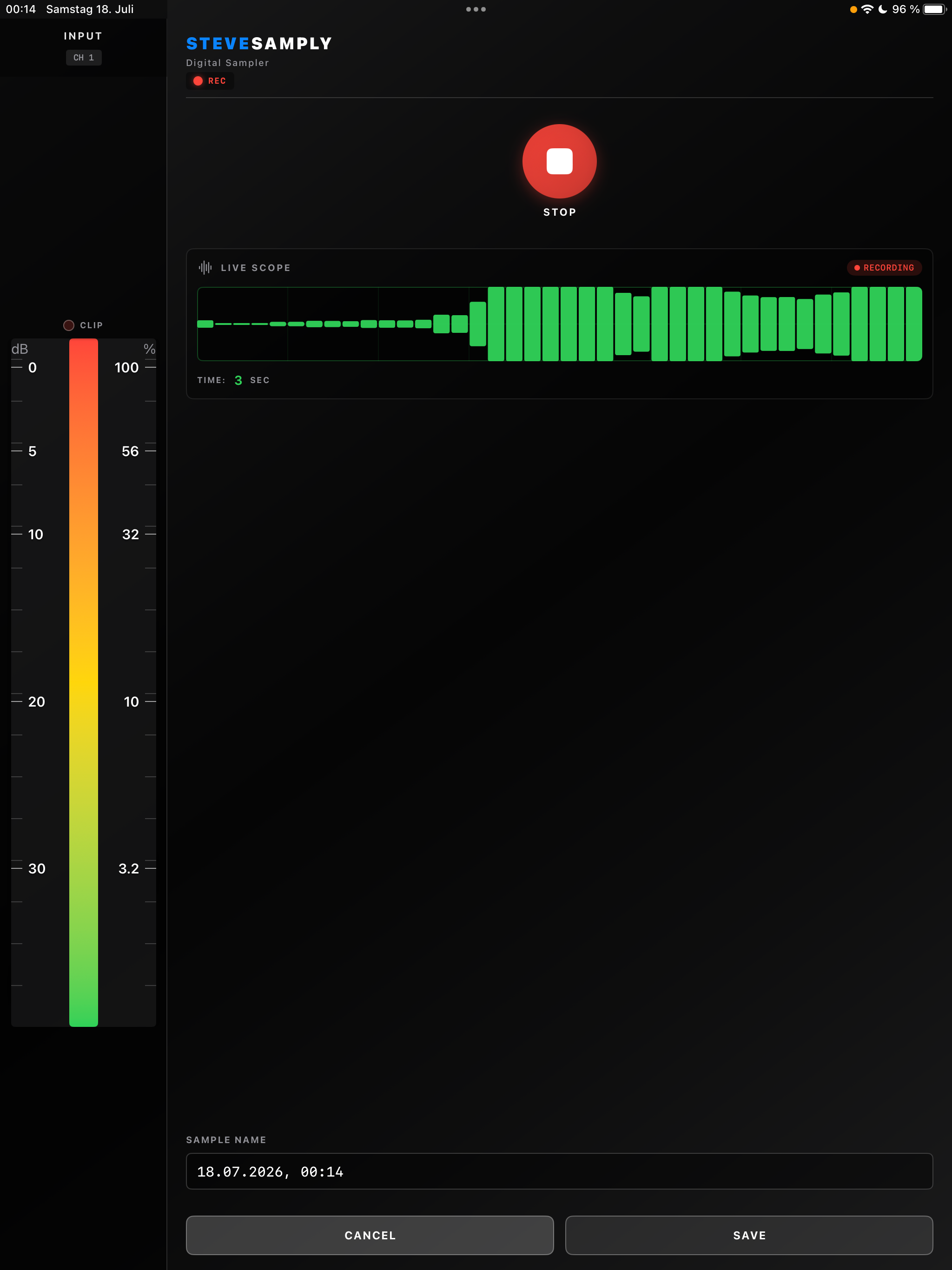Click the REC status badge
Image resolution: width=952 pixels, height=1270 pixels.
pos(210,81)
